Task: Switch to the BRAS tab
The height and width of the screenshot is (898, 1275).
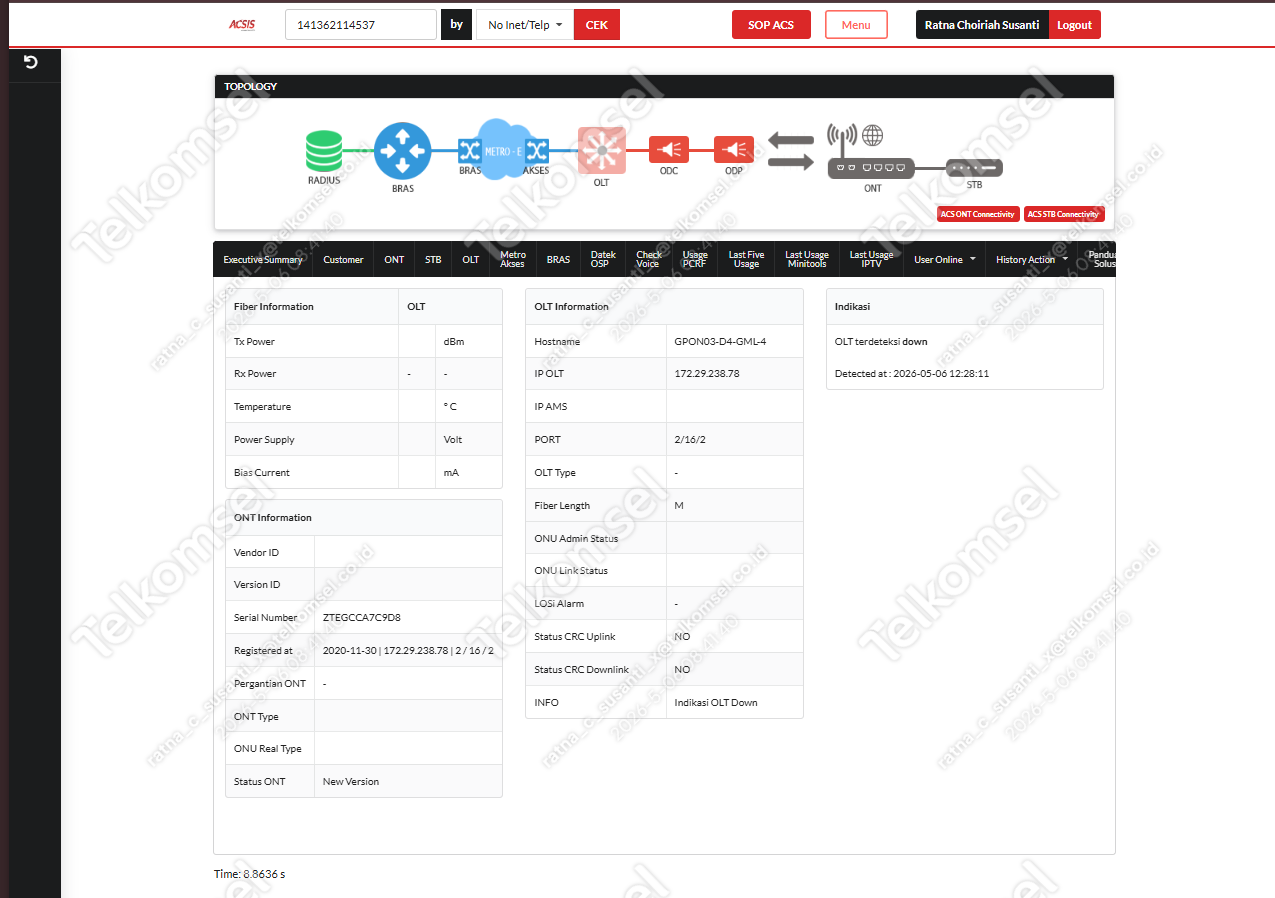Action: 558,260
